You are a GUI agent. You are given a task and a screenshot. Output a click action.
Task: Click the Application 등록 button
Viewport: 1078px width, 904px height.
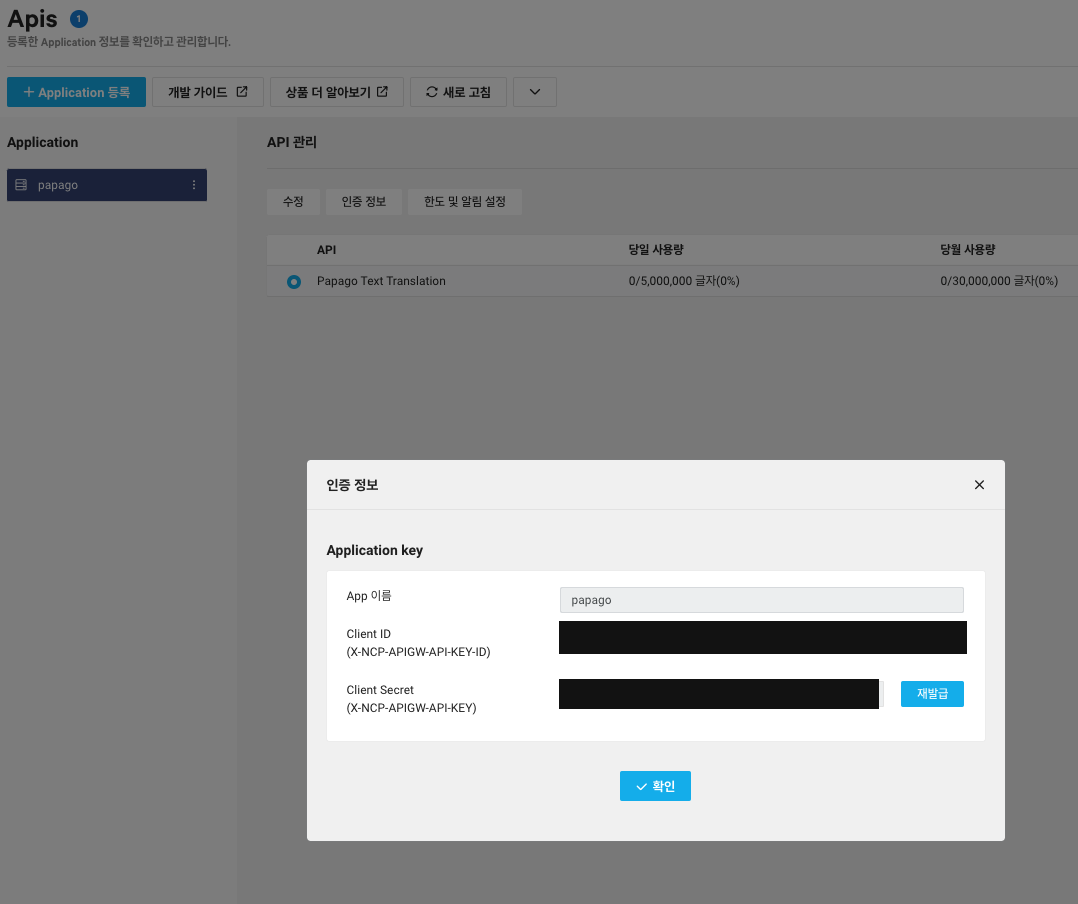(x=76, y=92)
